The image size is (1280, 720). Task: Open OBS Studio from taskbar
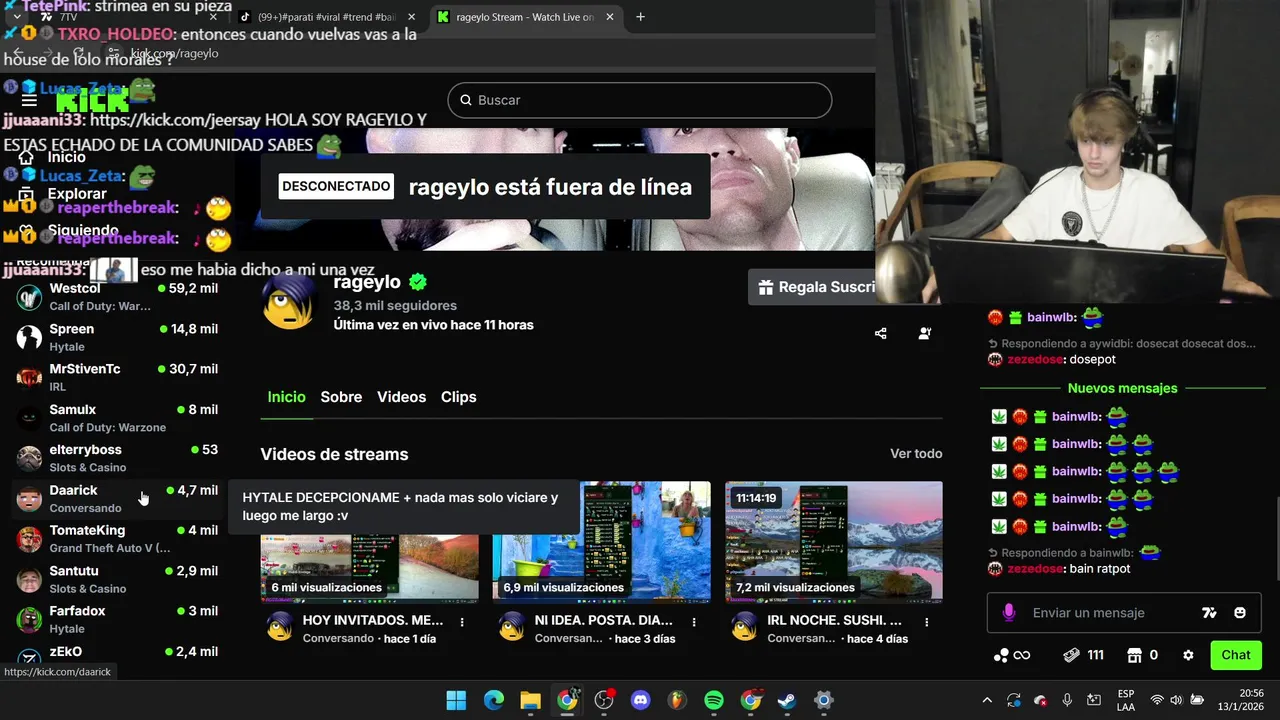pos(604,700)
